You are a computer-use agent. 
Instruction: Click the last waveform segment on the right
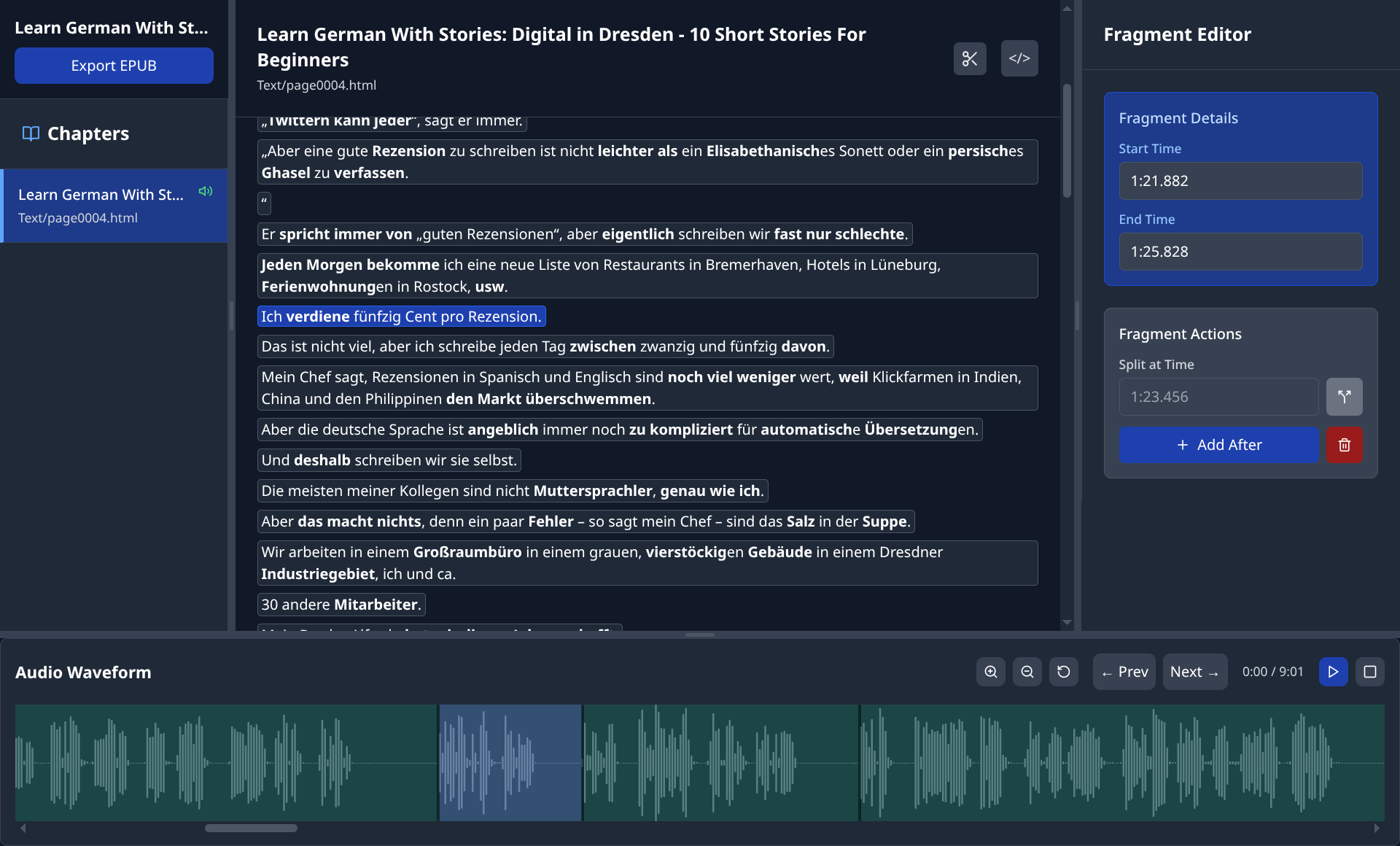[1123, 763]
